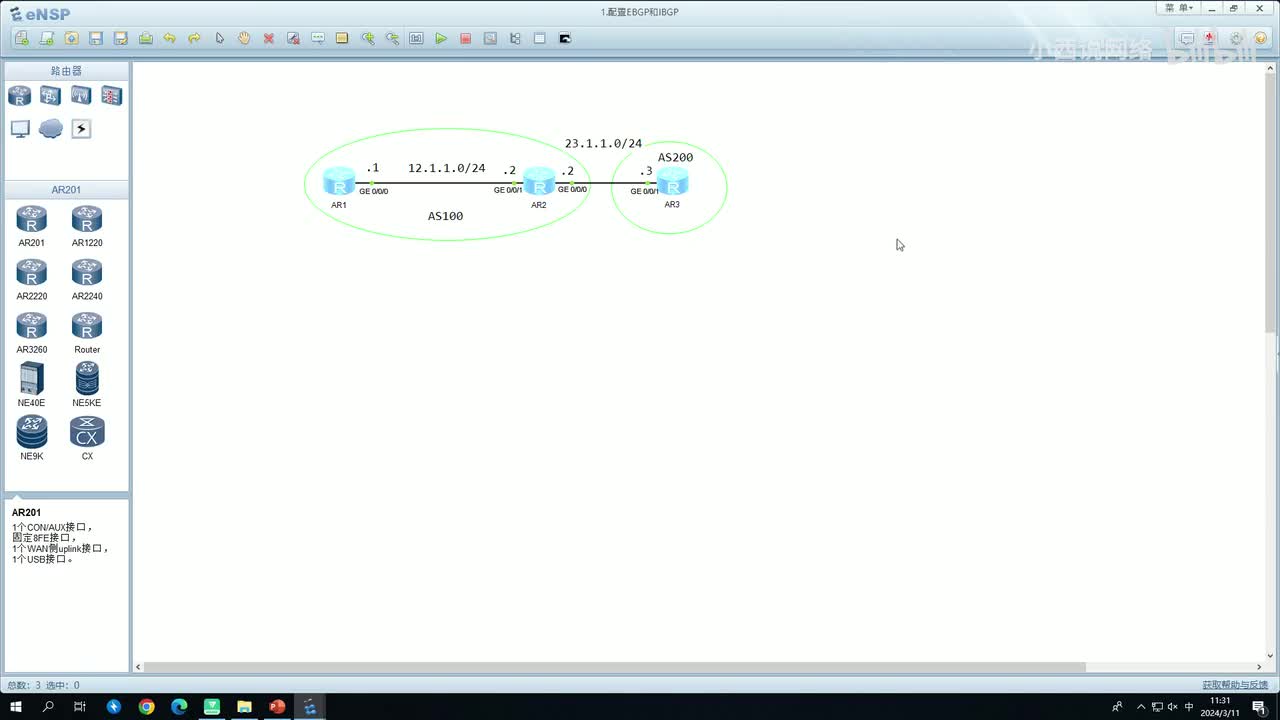Pick the AR3260 router model

(31, 333)
